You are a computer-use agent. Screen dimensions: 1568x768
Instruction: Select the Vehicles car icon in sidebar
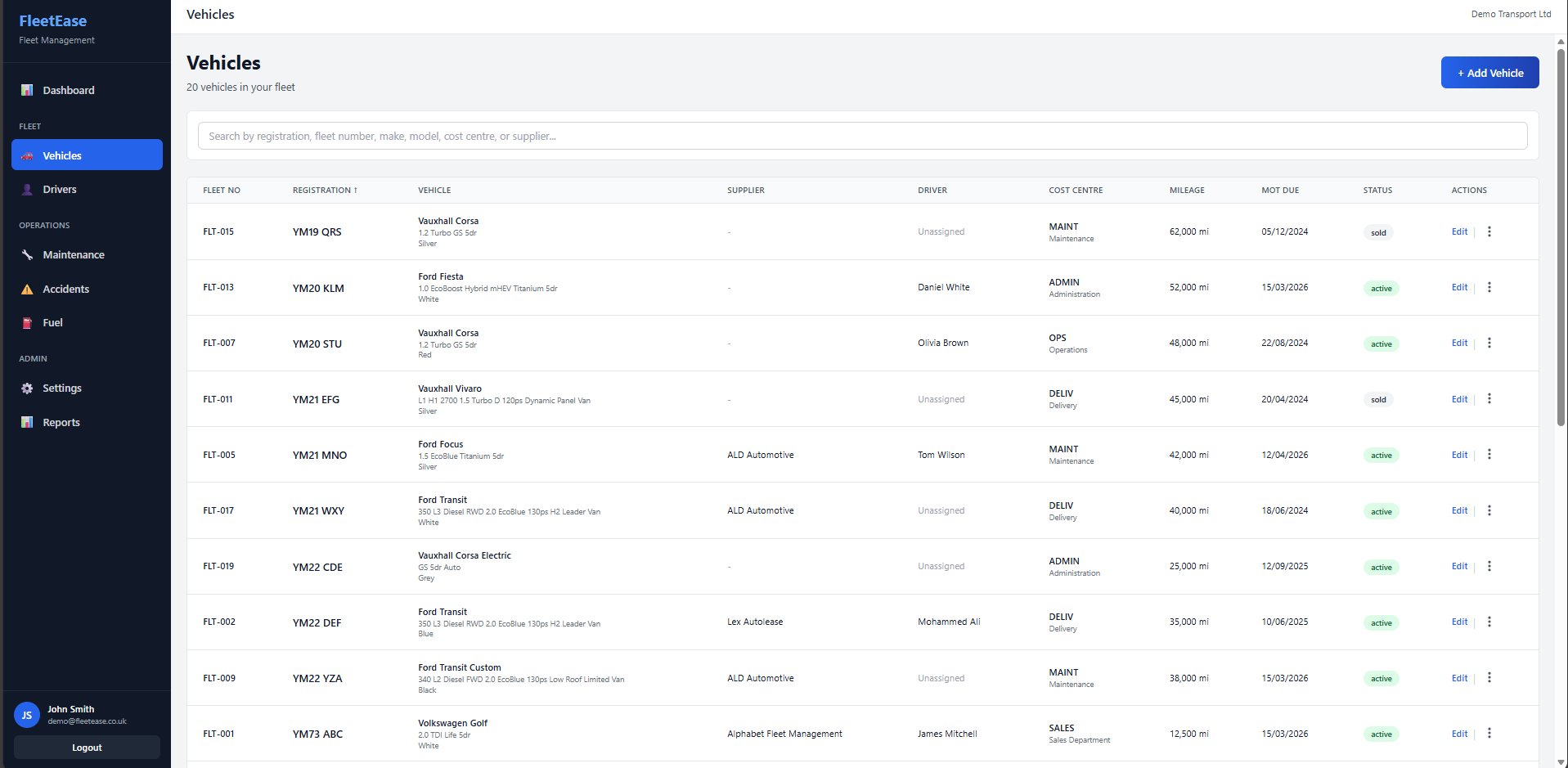(x=27, y=155)
